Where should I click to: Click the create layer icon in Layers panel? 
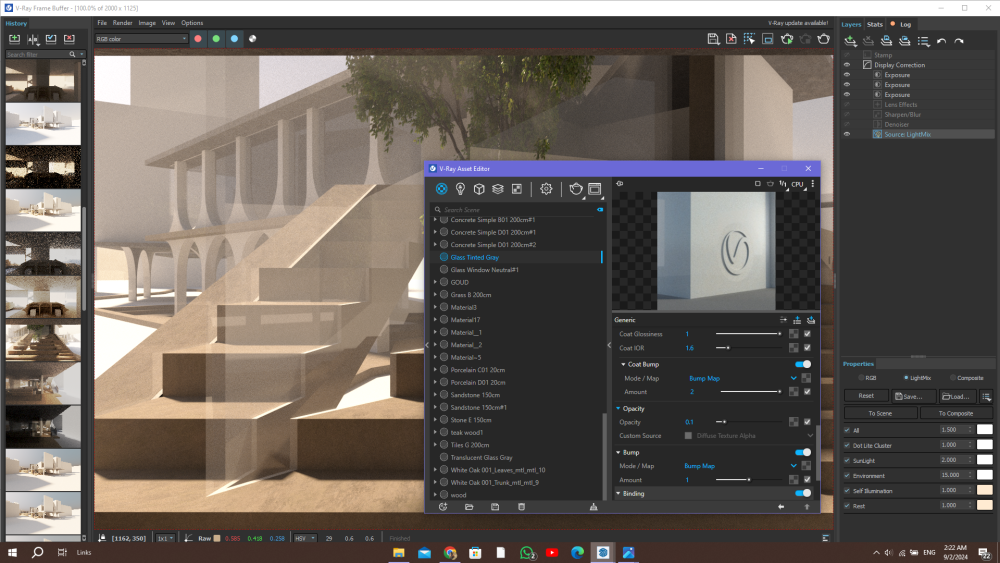[850, 41]
